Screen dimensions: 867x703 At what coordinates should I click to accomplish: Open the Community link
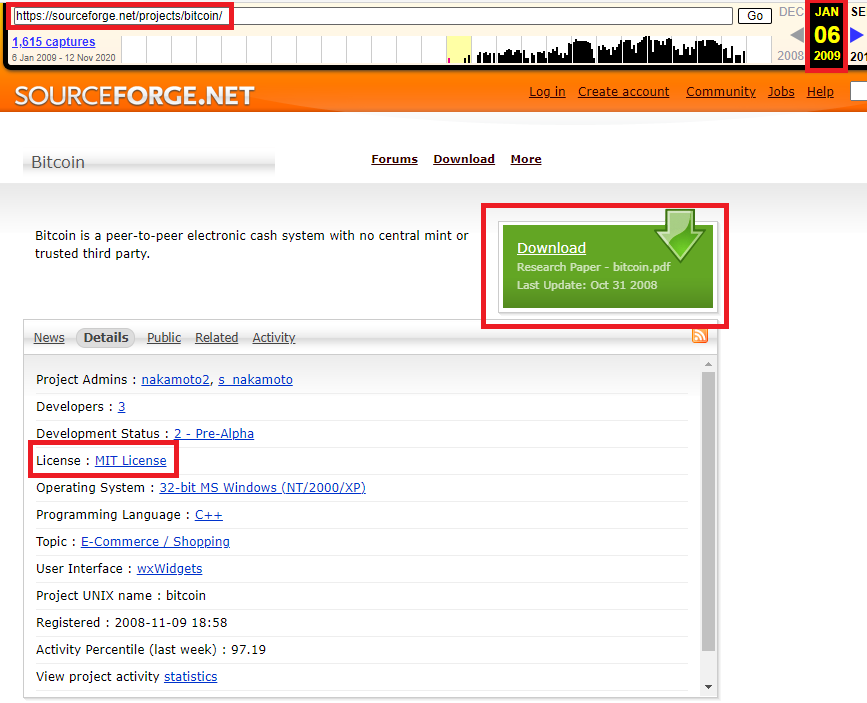pos(720,92)
